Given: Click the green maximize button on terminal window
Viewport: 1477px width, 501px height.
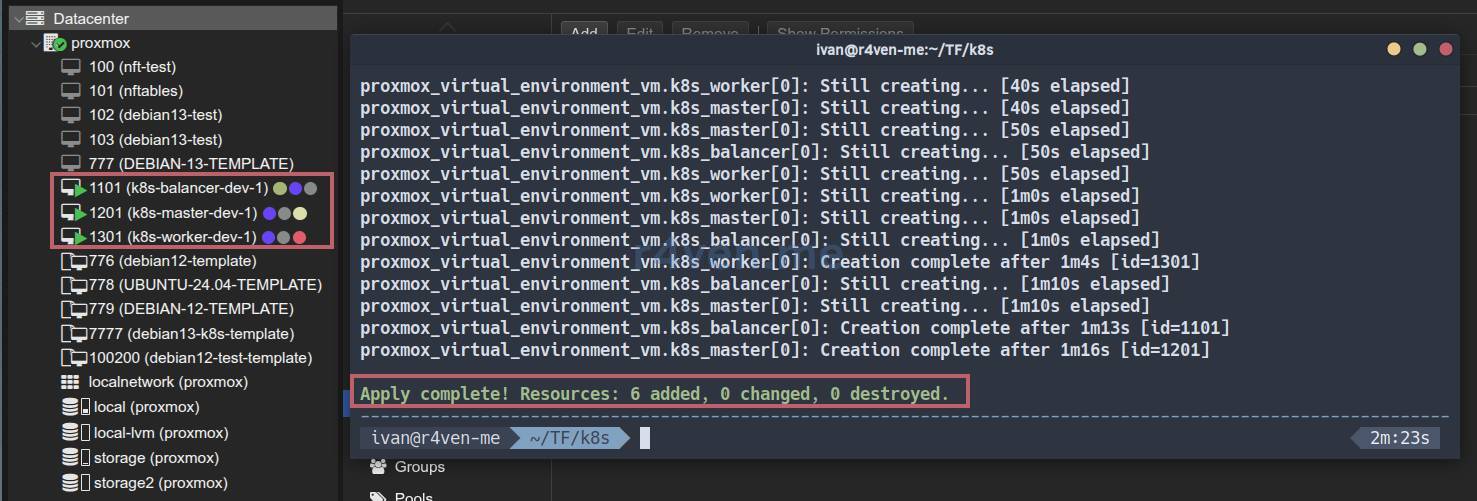Looking at the screenshot, I should [x=1419, y=49].
